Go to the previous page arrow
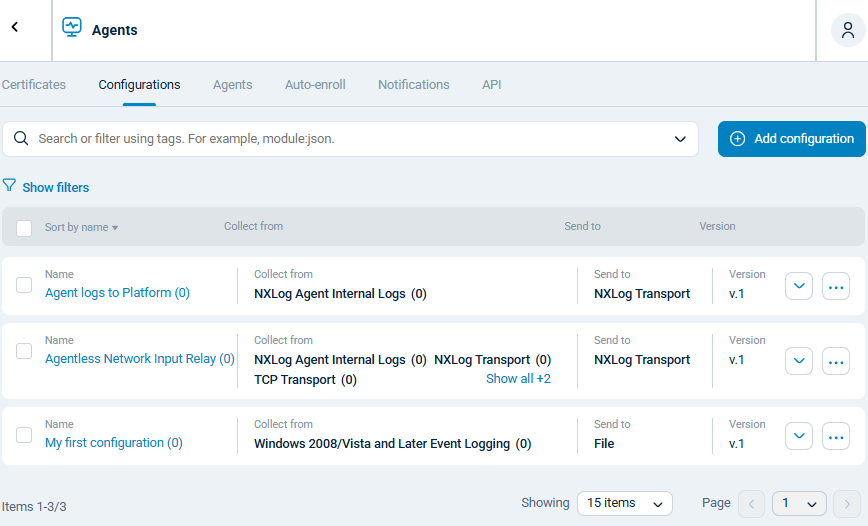Image resolution: width=868 pixels, height=526 pixels. click(751, 504)
